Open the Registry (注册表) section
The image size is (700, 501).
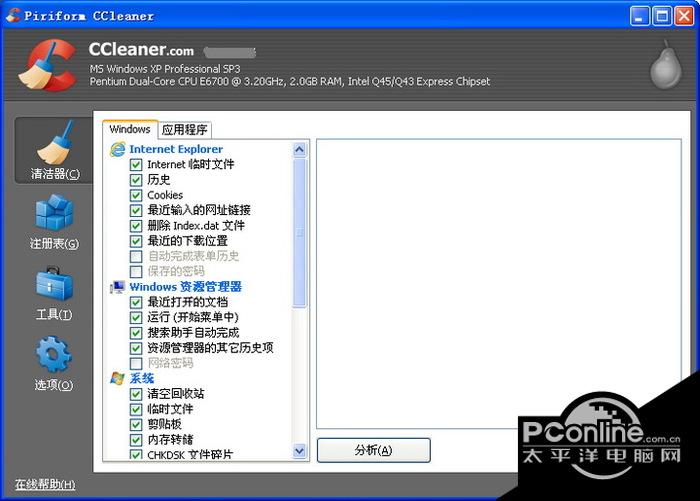(x=54, y=222)
